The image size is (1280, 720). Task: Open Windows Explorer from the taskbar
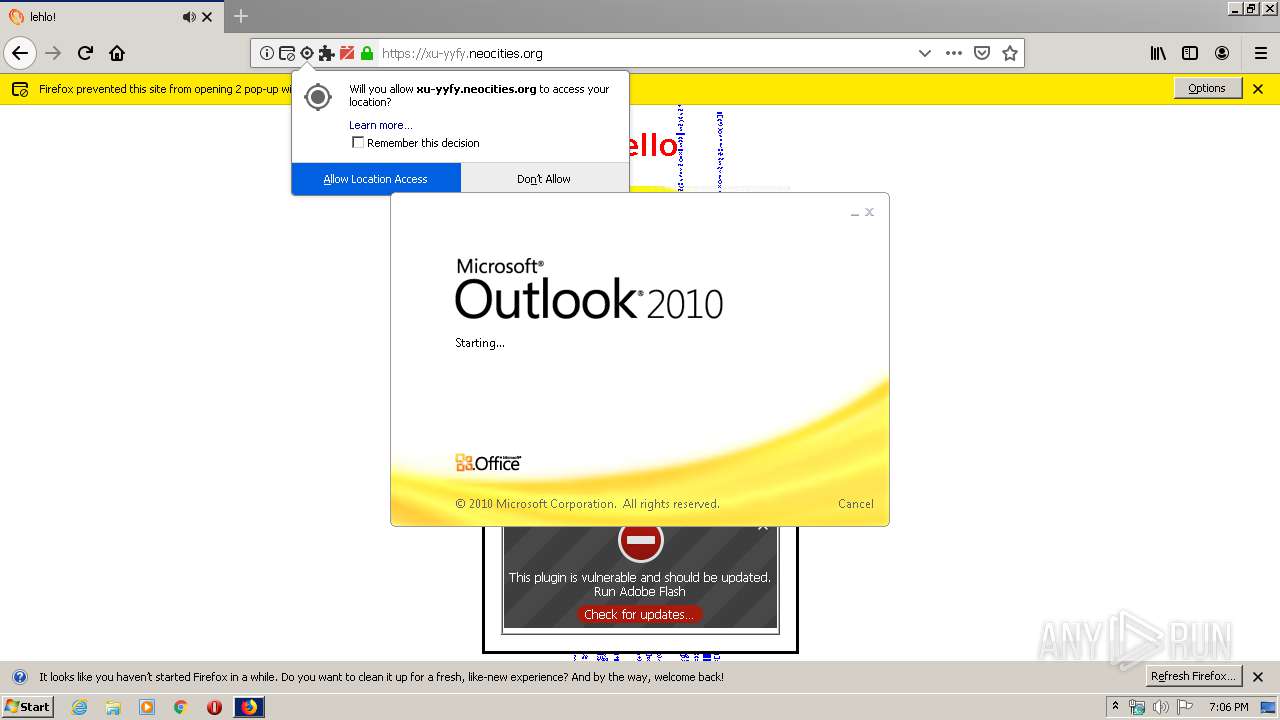[x=113, y=707]
